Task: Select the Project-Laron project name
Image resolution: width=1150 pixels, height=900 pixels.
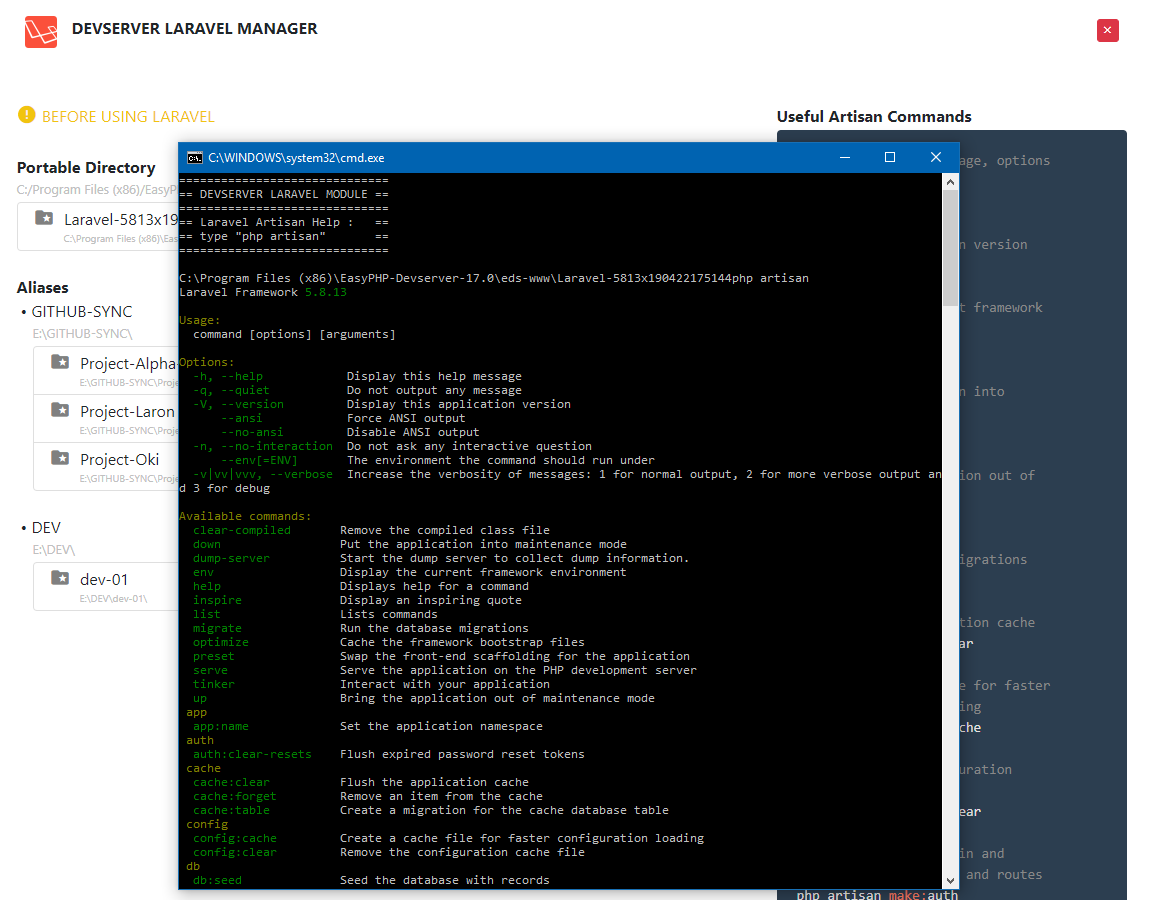Action: click(127, 412)
